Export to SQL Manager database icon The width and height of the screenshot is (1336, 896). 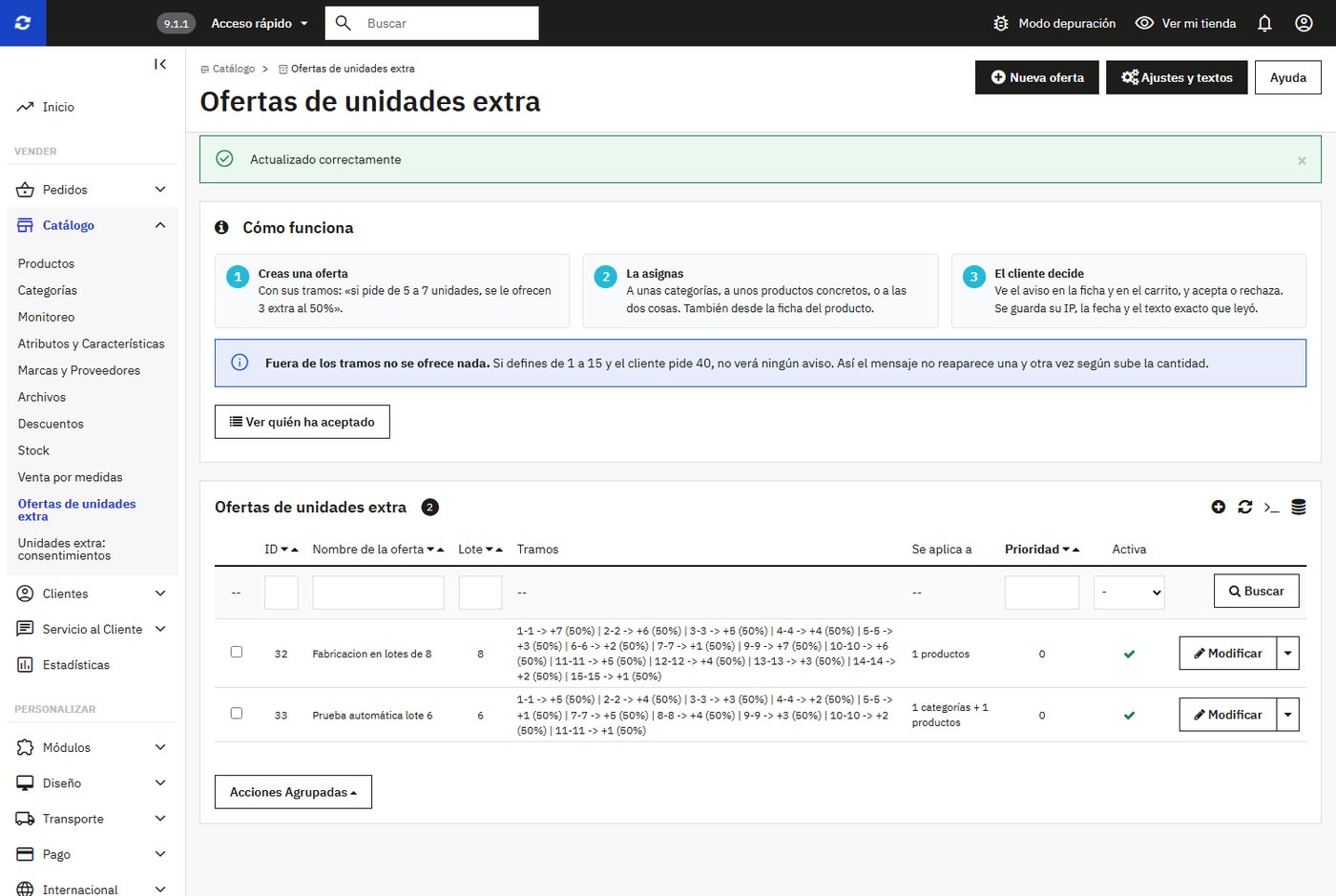coord(1299,507)
